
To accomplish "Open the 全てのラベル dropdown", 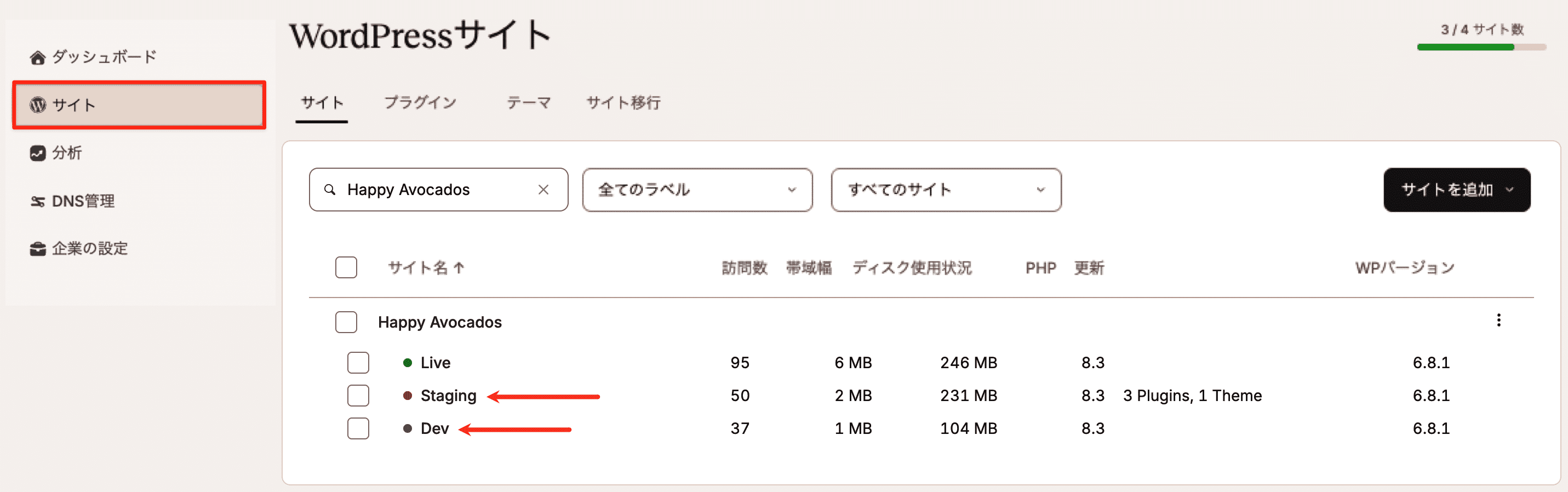I will [697, 190].
